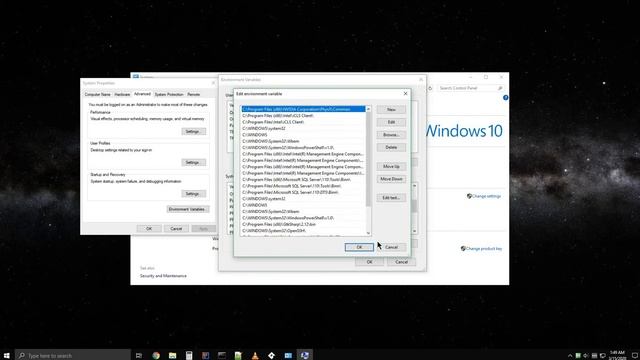
Task: Click the Search Control Panel field
Action: tap(470, 88)
